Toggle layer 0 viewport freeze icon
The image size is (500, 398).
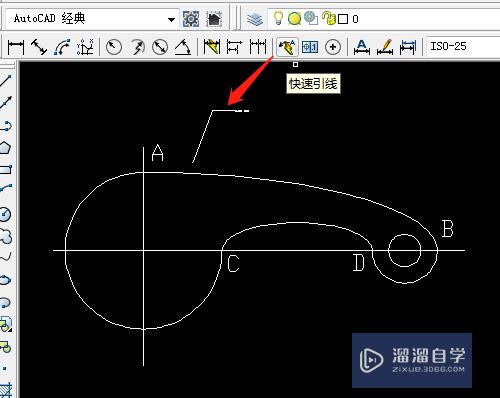[x=311, y=19]
